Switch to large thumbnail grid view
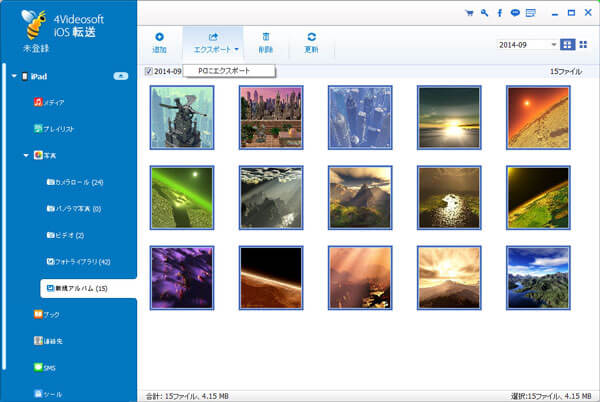 568,45
